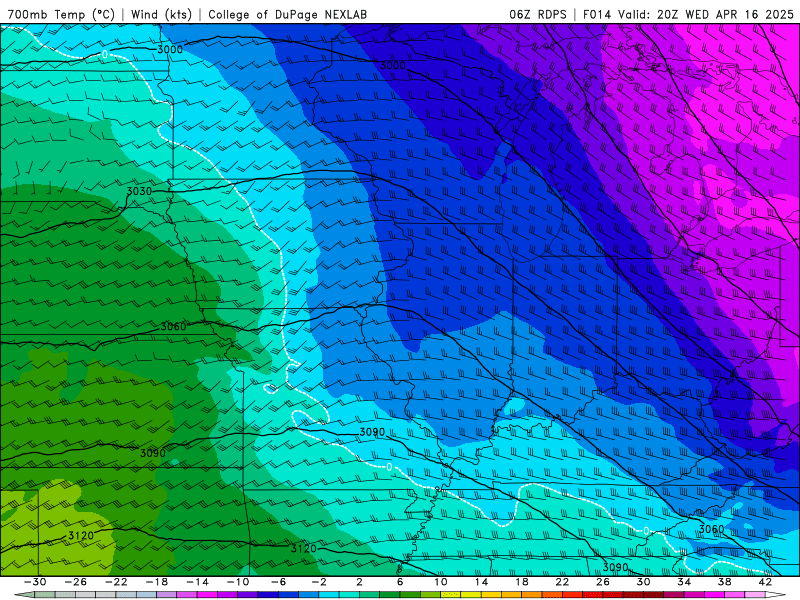This screenshot has height=600, width=800.
Task: Select the 3090 contour label in the cyan central area
Action: (372, 432)
